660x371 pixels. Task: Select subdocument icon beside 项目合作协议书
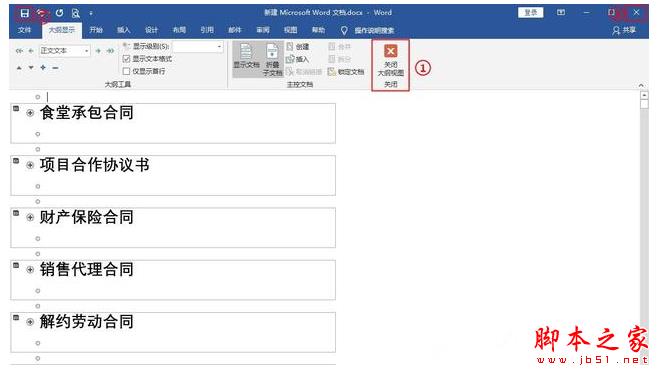(16, 161)
